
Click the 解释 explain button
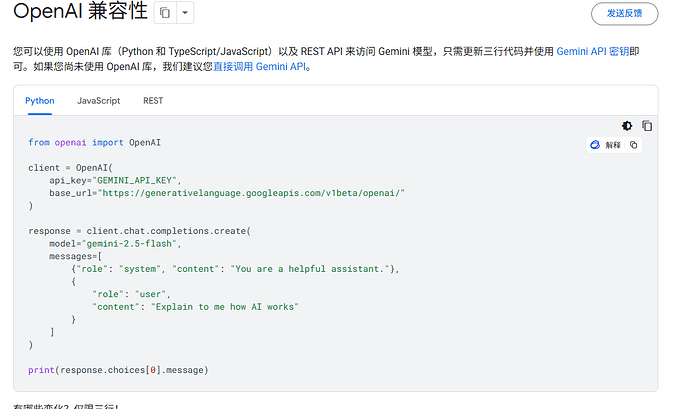606,145
